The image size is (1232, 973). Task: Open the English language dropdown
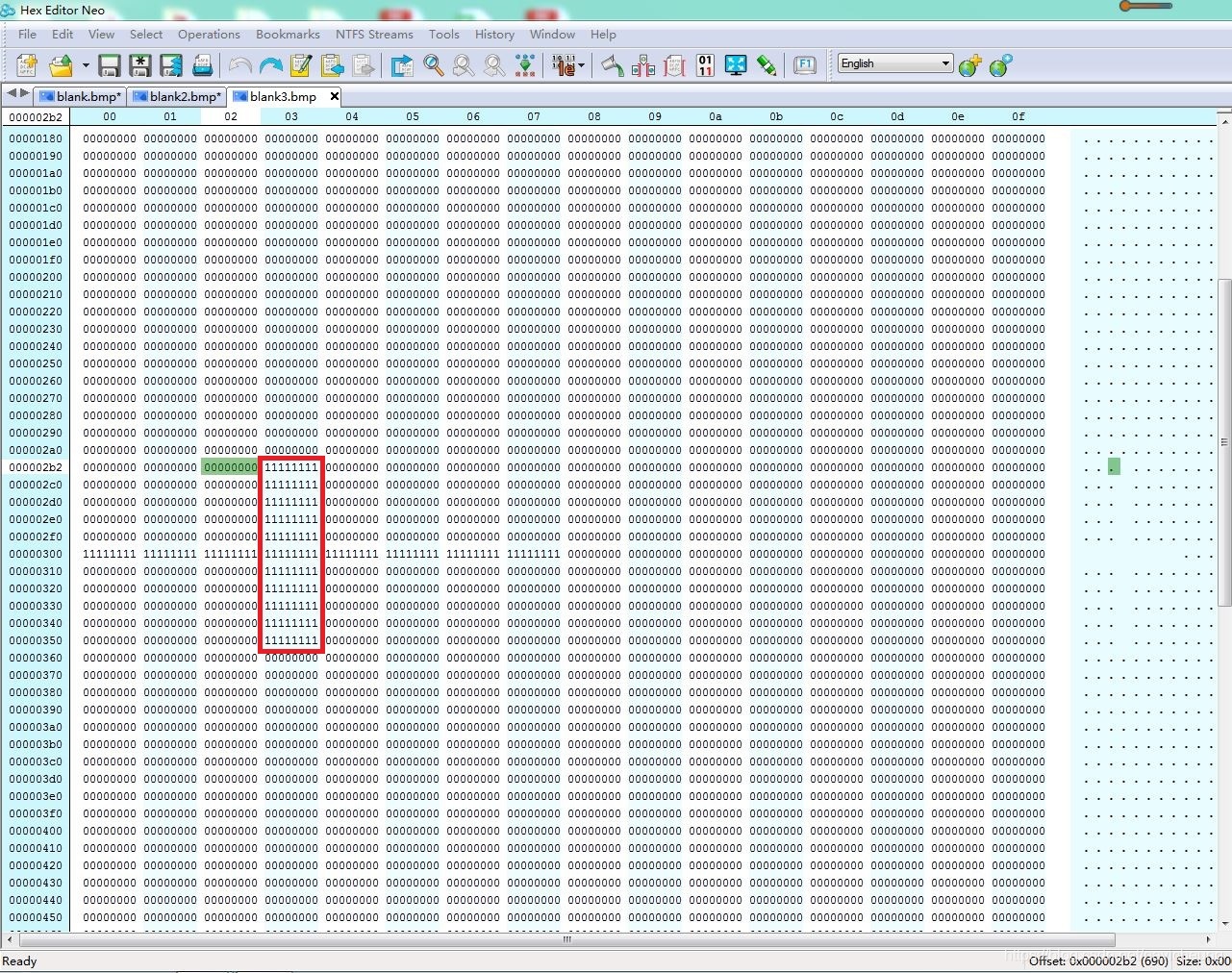(895, 63)
